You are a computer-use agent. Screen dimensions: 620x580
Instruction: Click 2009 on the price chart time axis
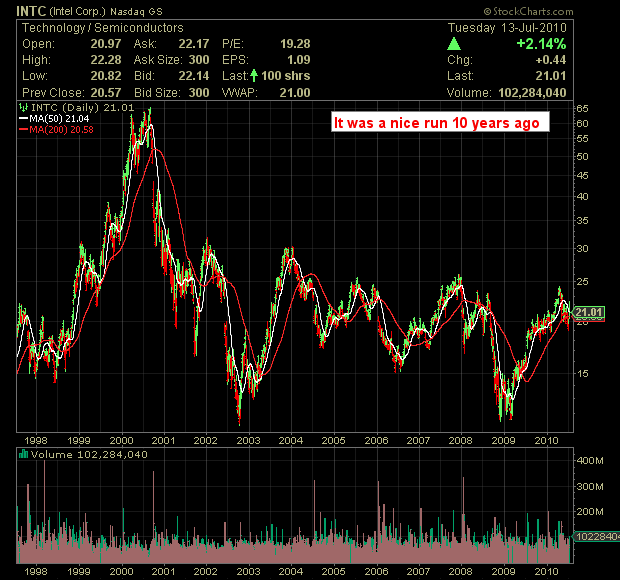503,440
